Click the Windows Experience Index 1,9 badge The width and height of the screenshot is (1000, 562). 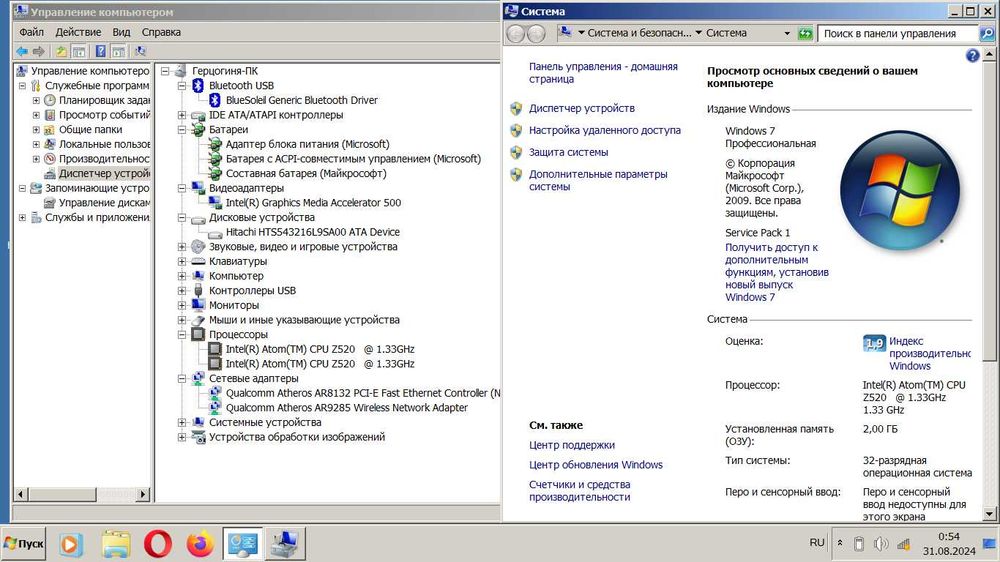pyautogui.click(x=874, y=344)
